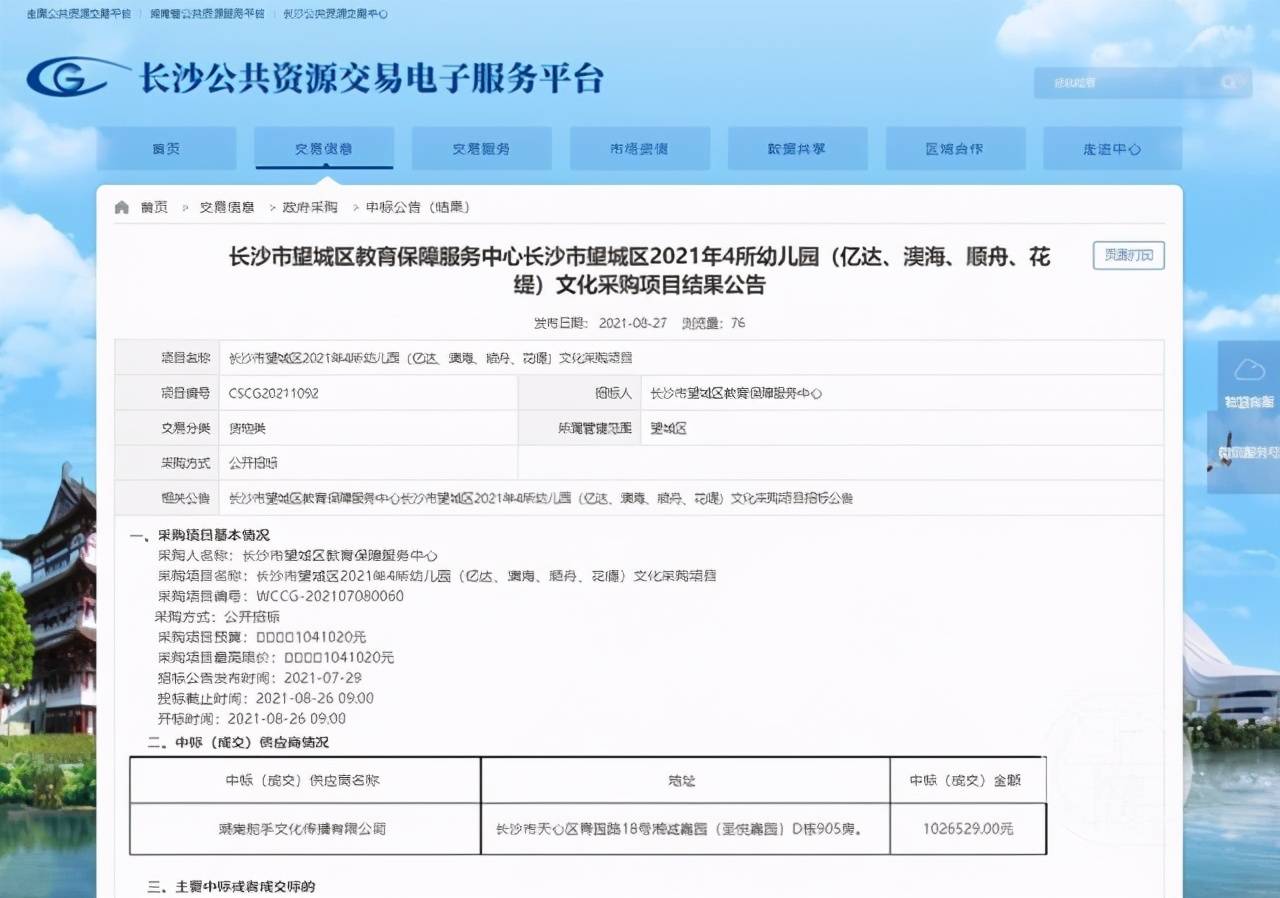Open the 数据共享 menu item
1280x898 pixels.
pos(797,148)
